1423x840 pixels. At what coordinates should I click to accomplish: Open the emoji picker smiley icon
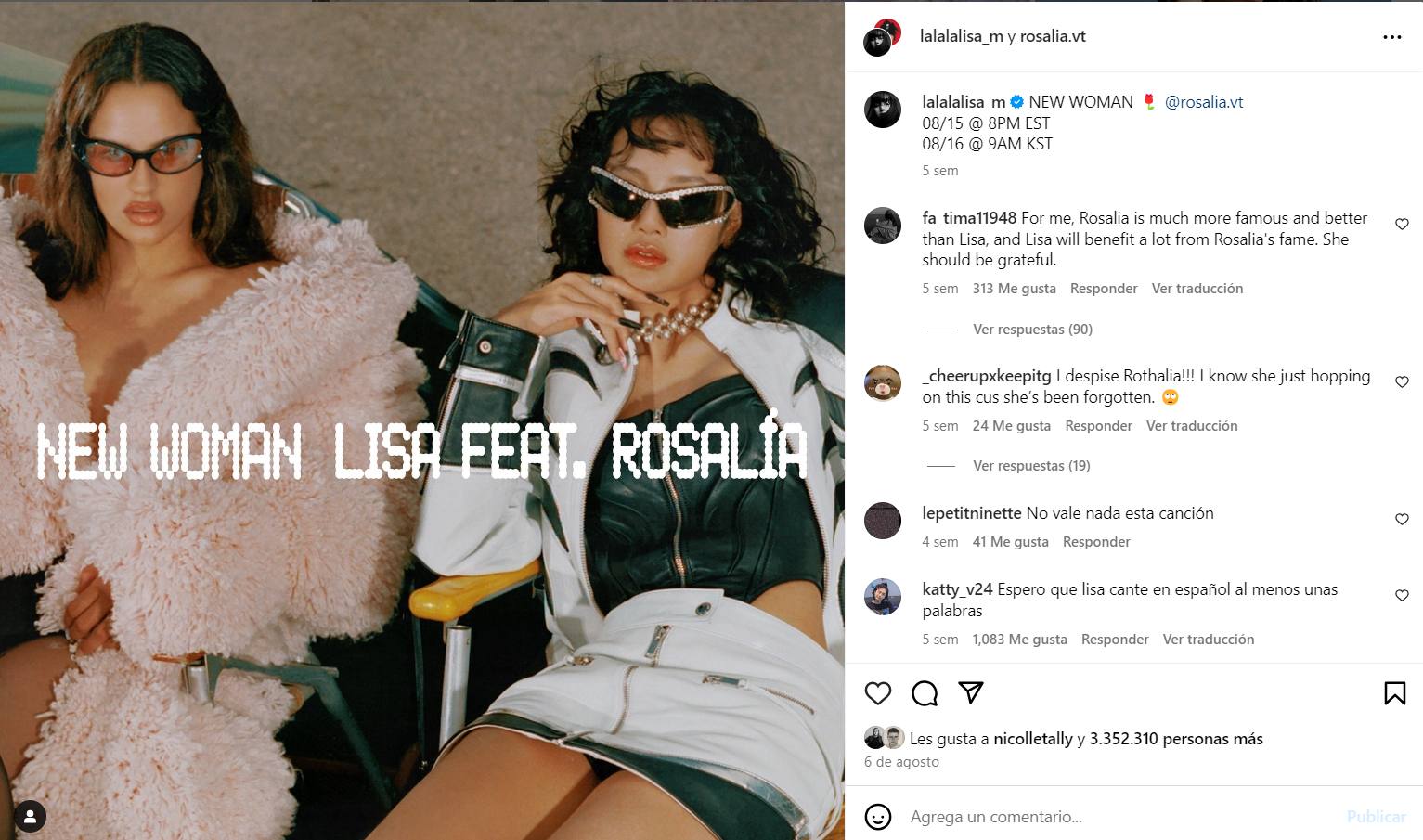tap(878, 817)
